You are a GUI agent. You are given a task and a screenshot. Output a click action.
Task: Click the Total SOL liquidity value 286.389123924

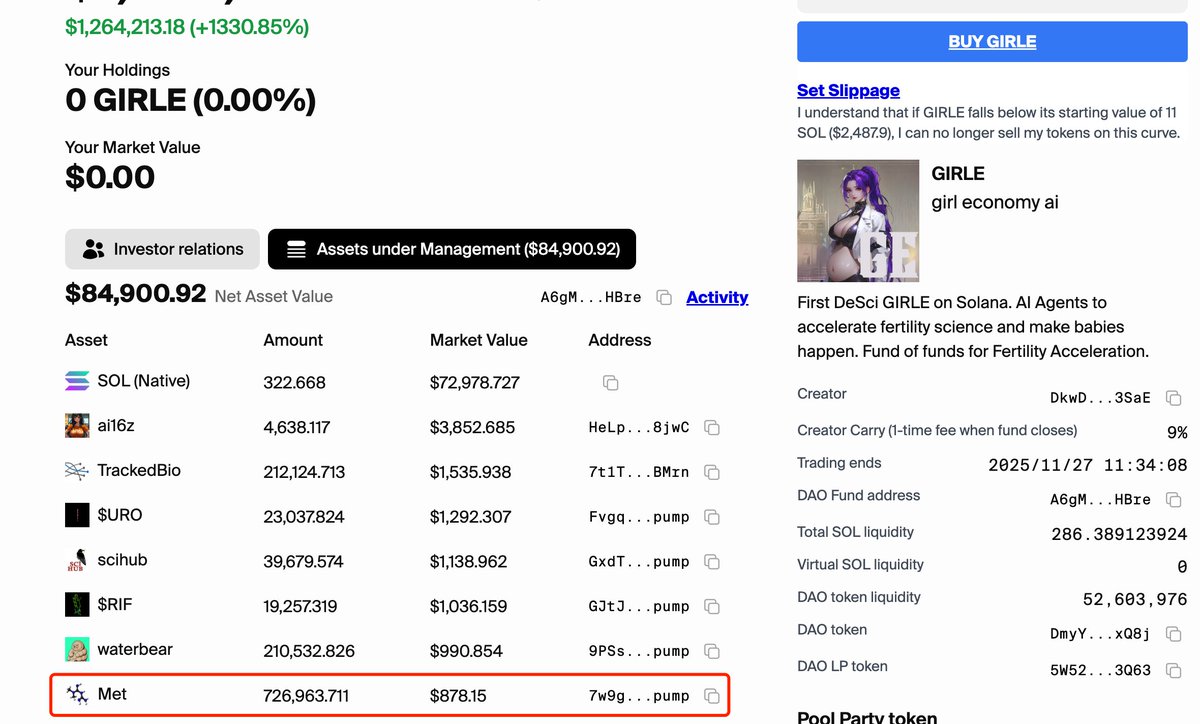click(x=1119, y=534)
